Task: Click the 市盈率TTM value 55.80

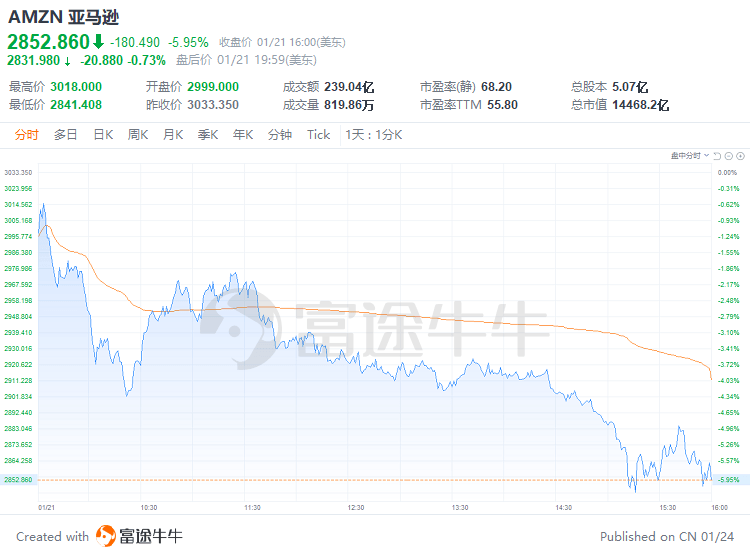Action: pos(503,105)
